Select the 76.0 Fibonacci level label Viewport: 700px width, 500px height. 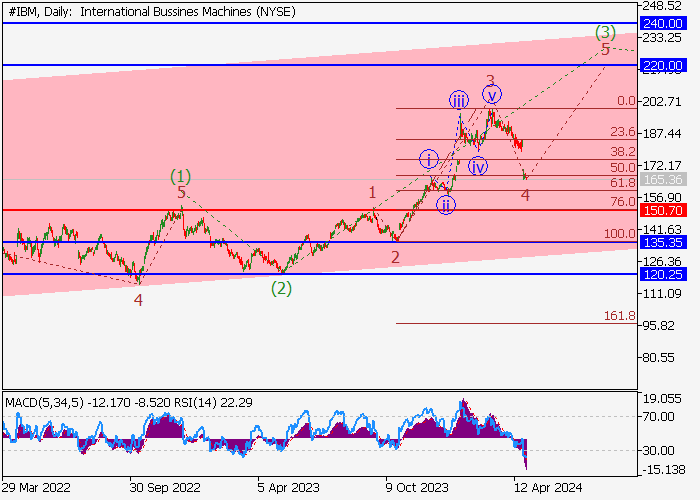click(623, 202)
